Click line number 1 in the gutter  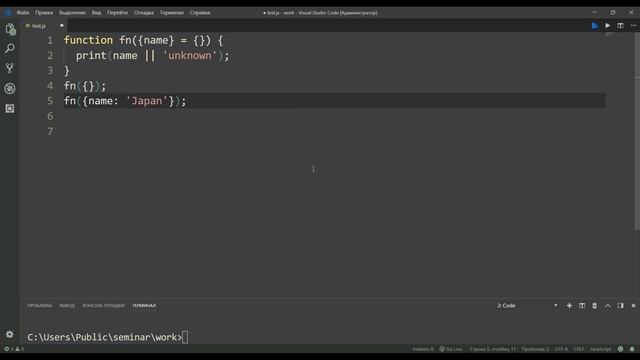pos(50,40)
